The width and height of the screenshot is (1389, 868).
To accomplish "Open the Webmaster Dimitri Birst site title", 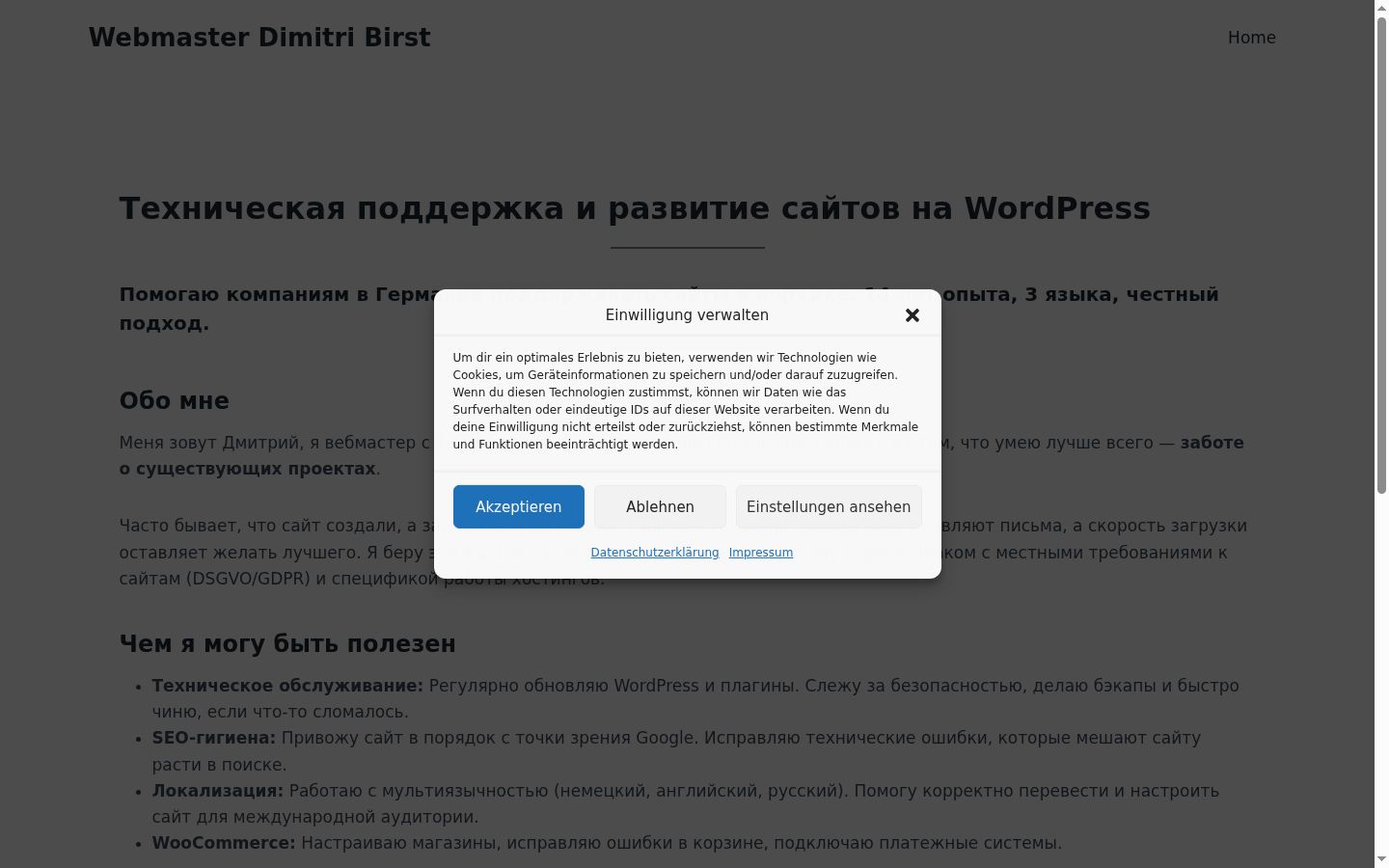I will click(259, 38).
